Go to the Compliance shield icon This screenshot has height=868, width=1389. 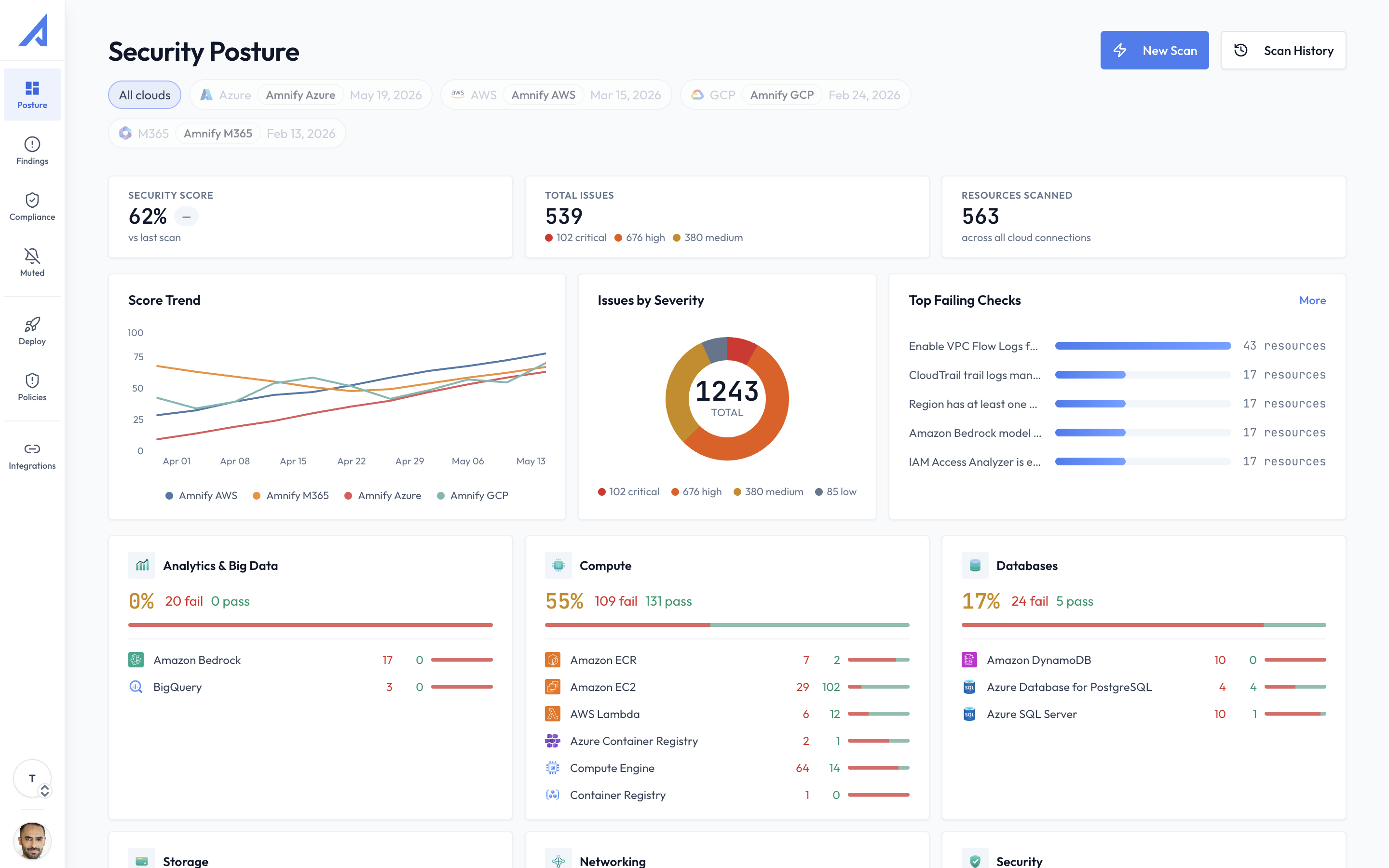click(x=32, y=200)
